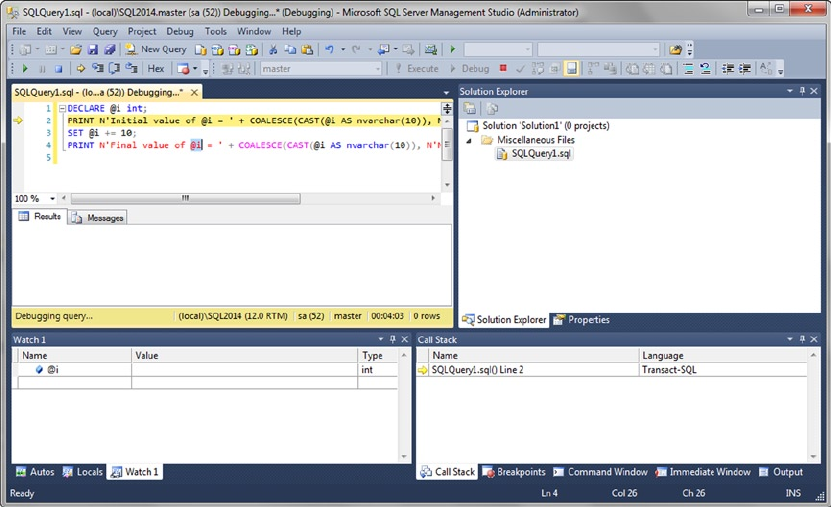
Task: Click the New Query toolbar button
Action: pos(155,49)
